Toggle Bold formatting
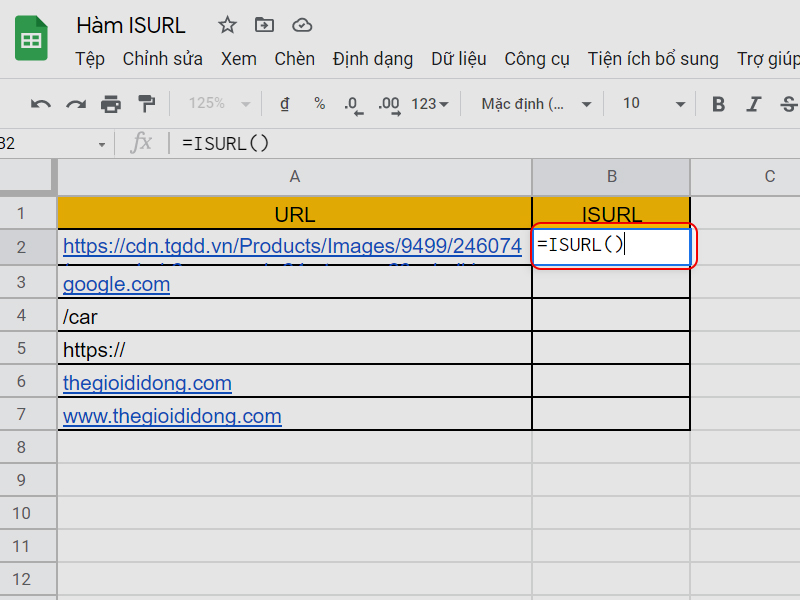800x600 pixels. [x=718, y=104]
